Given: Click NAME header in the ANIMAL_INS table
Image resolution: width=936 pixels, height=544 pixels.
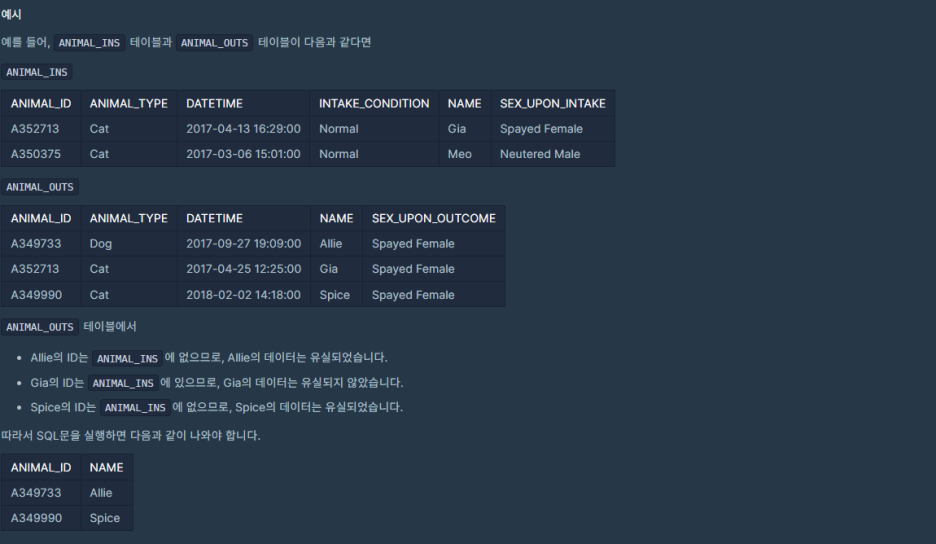Looking at the screenshot, I should click(464, 103).
